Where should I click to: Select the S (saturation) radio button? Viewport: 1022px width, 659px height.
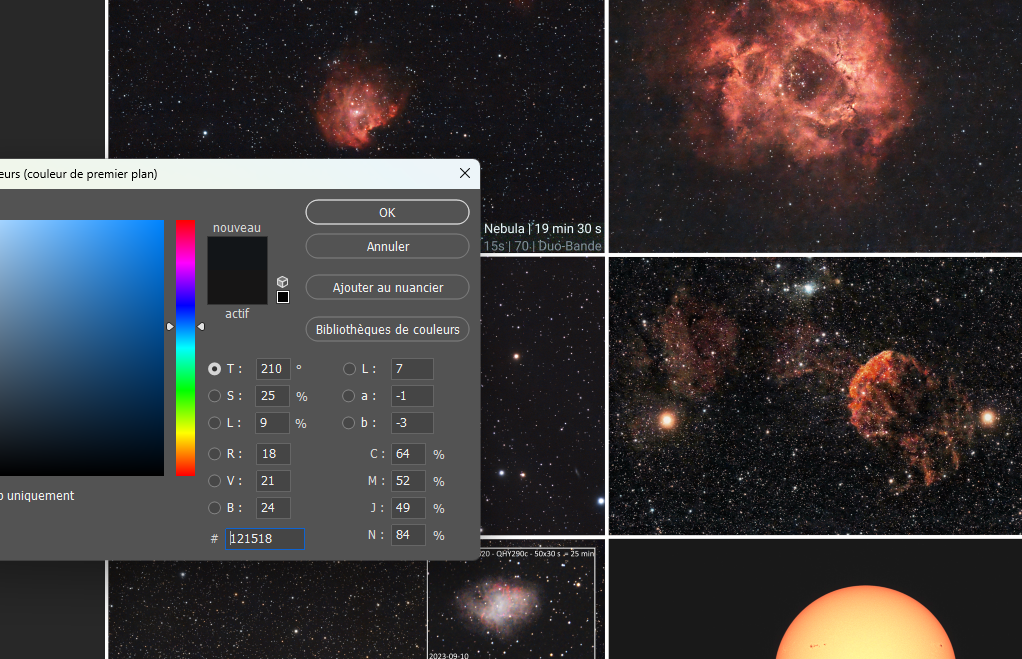click(214, 396)
